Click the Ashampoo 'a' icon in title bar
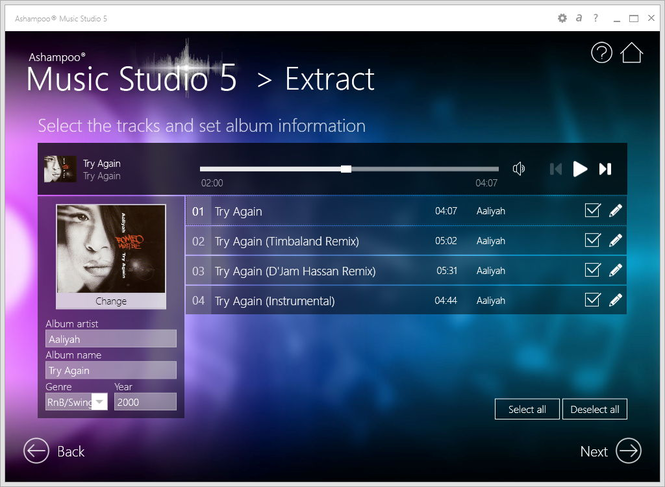The height and width of the screenshot is (487, 665). tap(579, 18)
